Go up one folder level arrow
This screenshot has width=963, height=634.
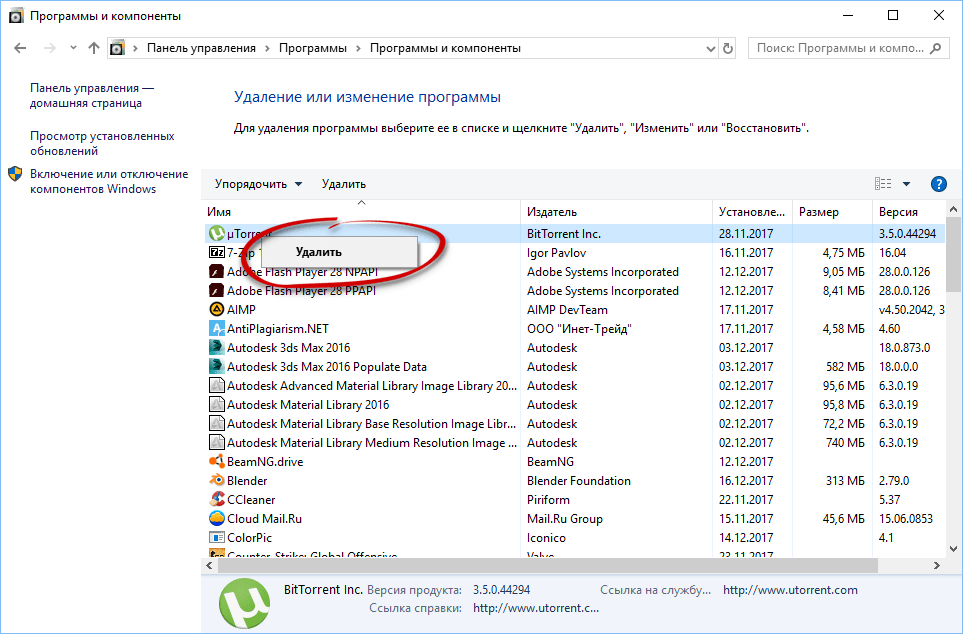coord(94,48)
